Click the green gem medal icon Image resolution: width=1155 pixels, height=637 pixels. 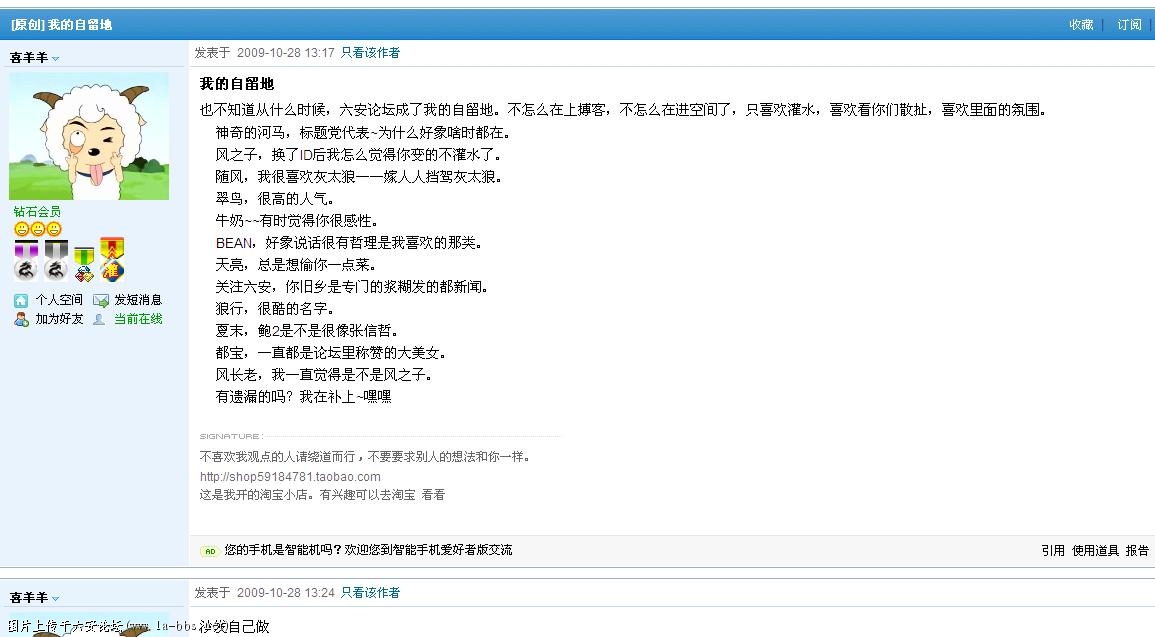84,262
